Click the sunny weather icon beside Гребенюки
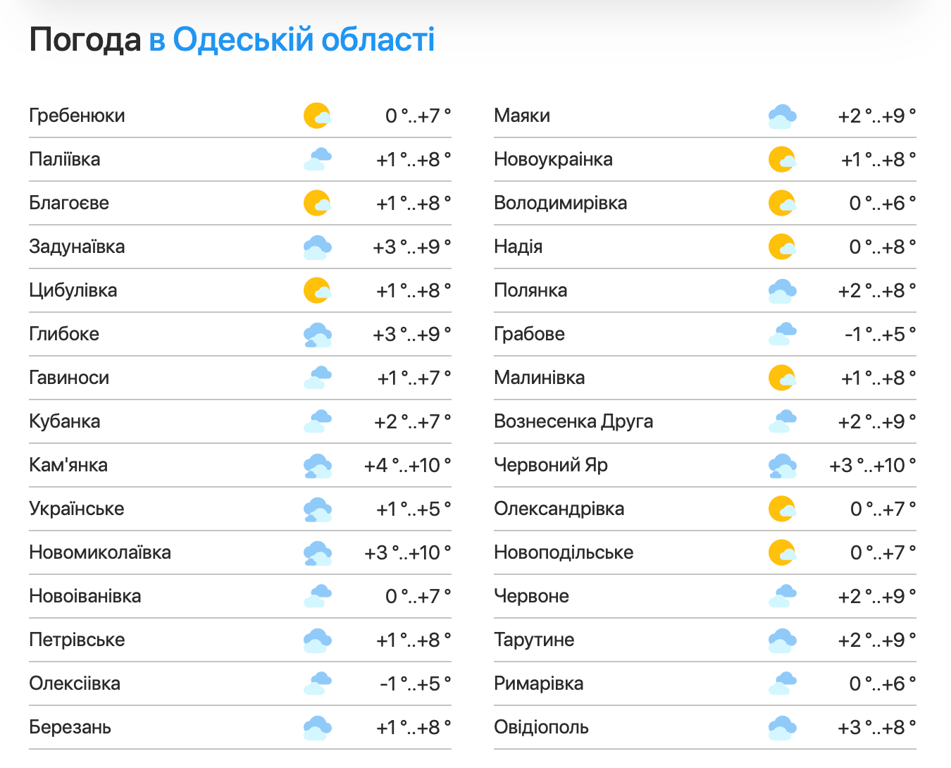 [317, 116]
